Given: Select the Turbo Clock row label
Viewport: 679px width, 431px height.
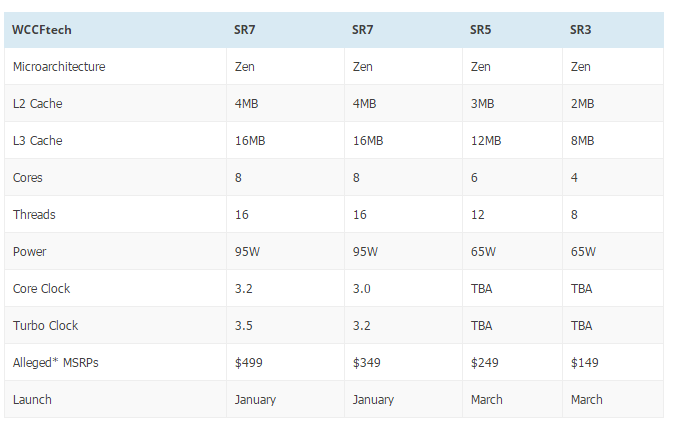Looking at the screenshot, I should click(45, 326).
